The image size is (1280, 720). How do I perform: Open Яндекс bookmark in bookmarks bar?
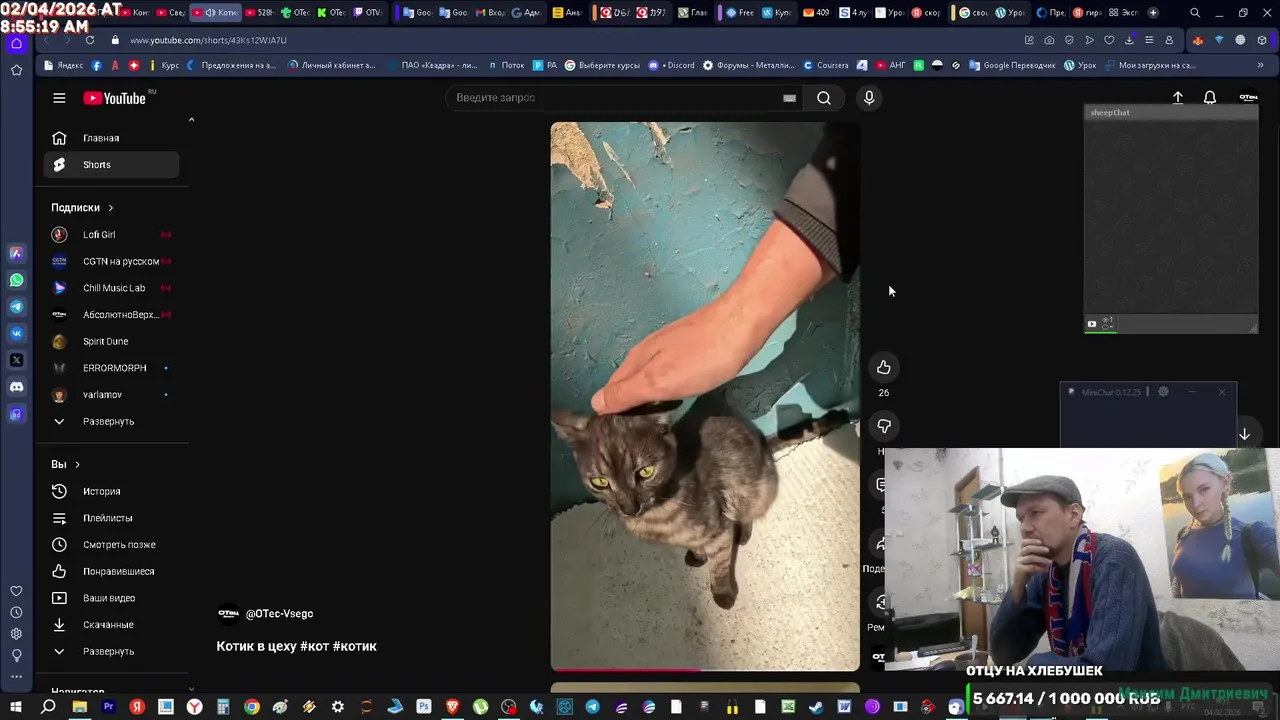(x=64, y=65)
